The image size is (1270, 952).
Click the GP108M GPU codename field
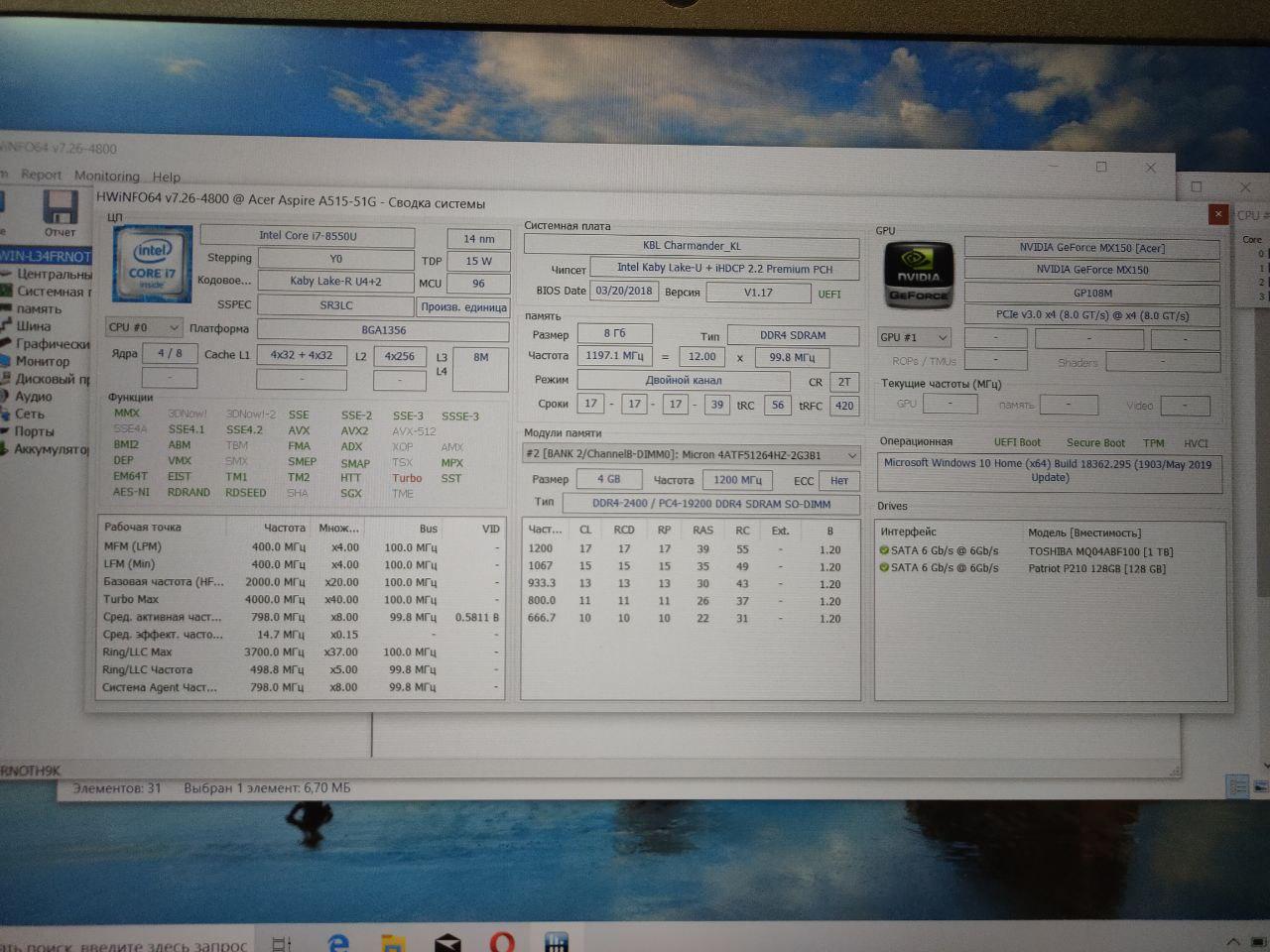point(1091,294)
